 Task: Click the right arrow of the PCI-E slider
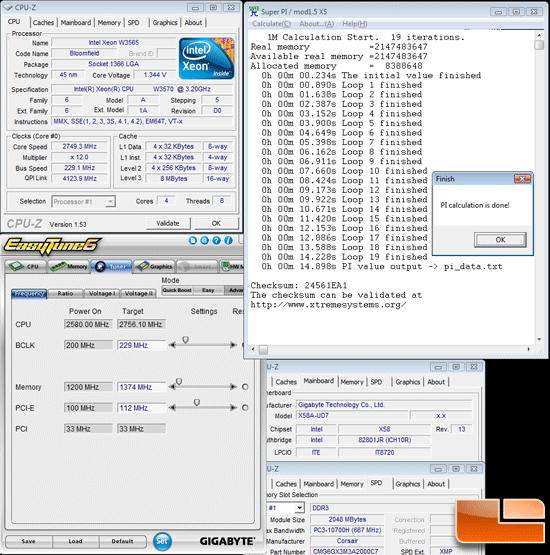pos(233,408)
